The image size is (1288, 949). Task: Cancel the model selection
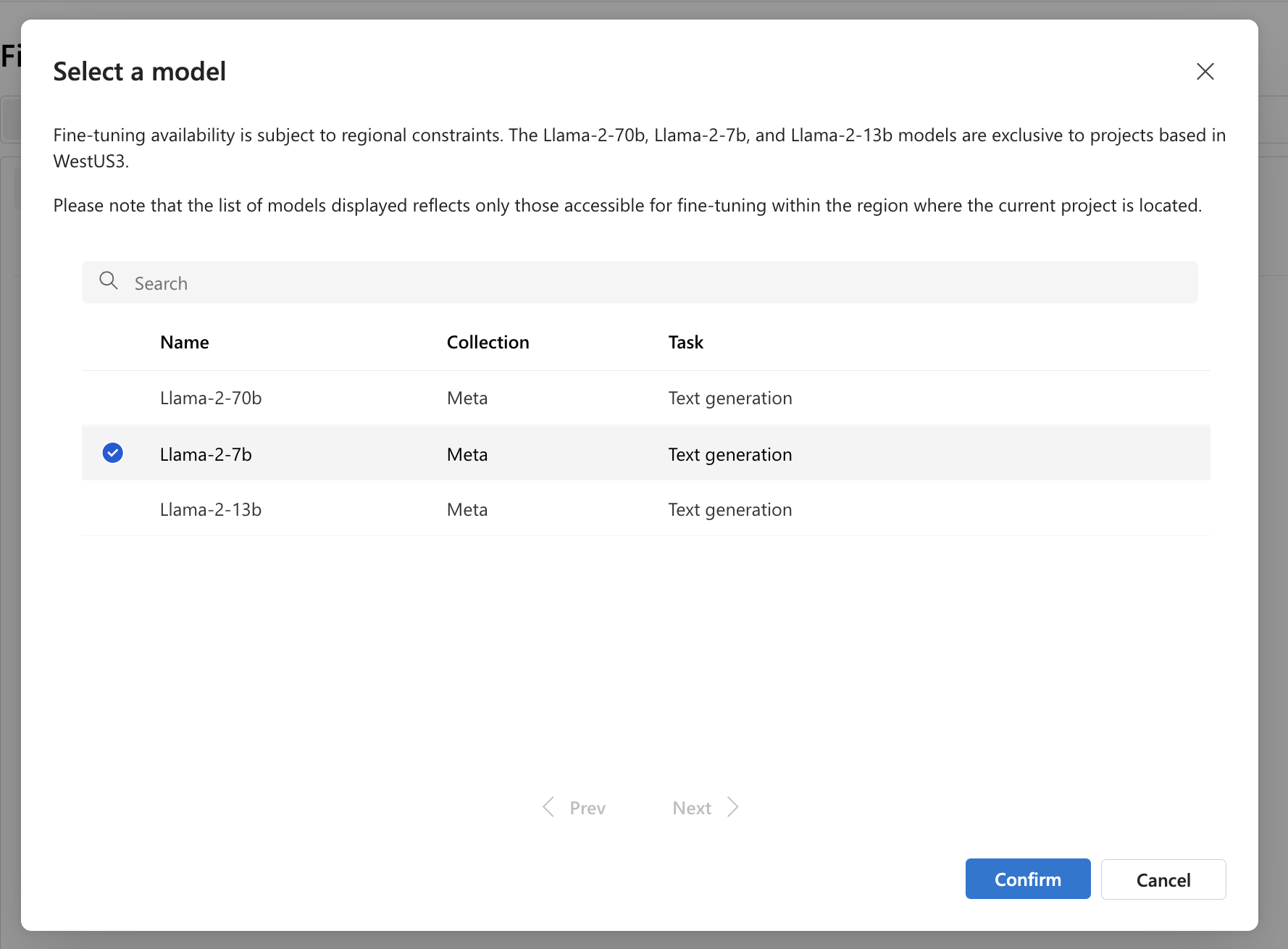(x=1163, y=879)
